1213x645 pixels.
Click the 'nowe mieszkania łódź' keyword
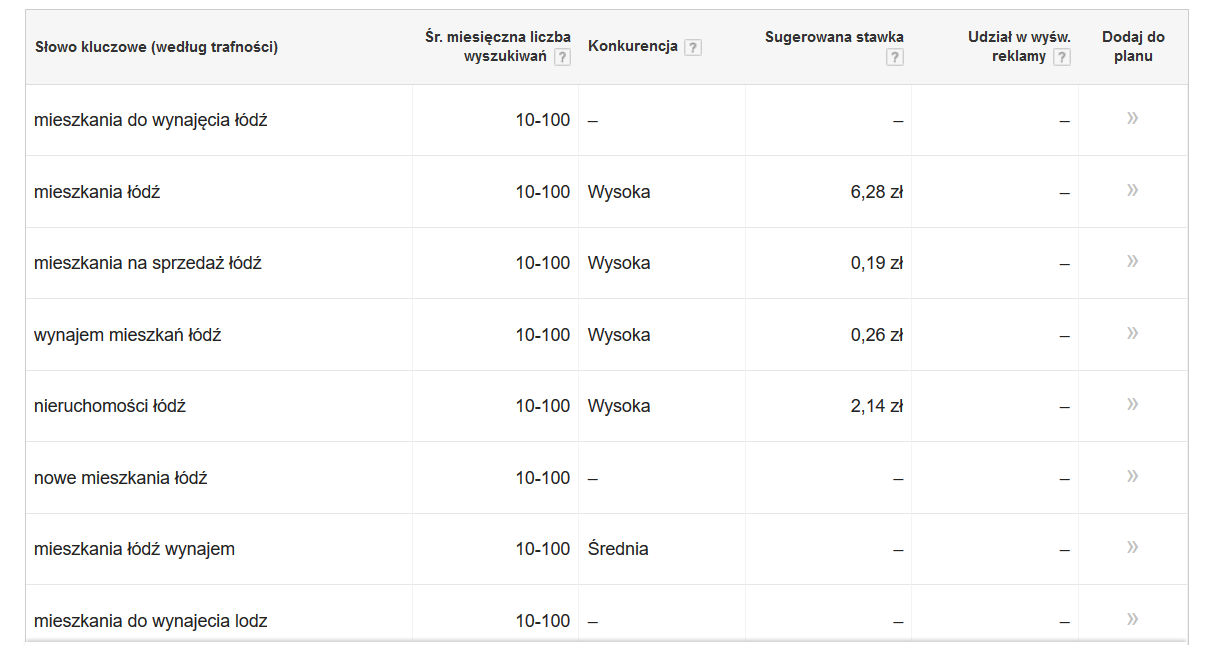[x=120, y=478]
